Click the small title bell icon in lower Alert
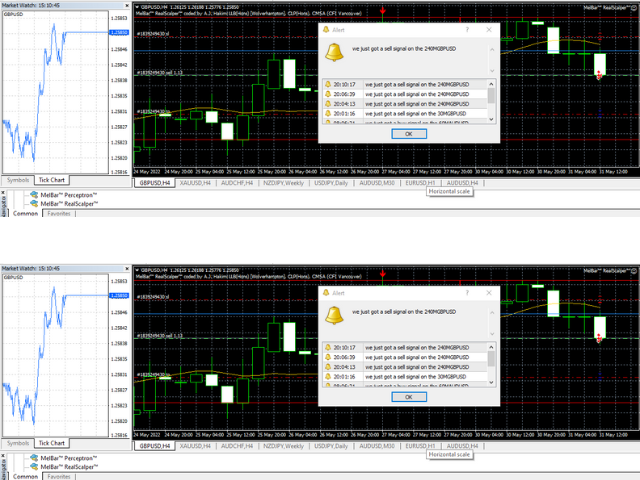The image size is (640, 480). [326, 293]
